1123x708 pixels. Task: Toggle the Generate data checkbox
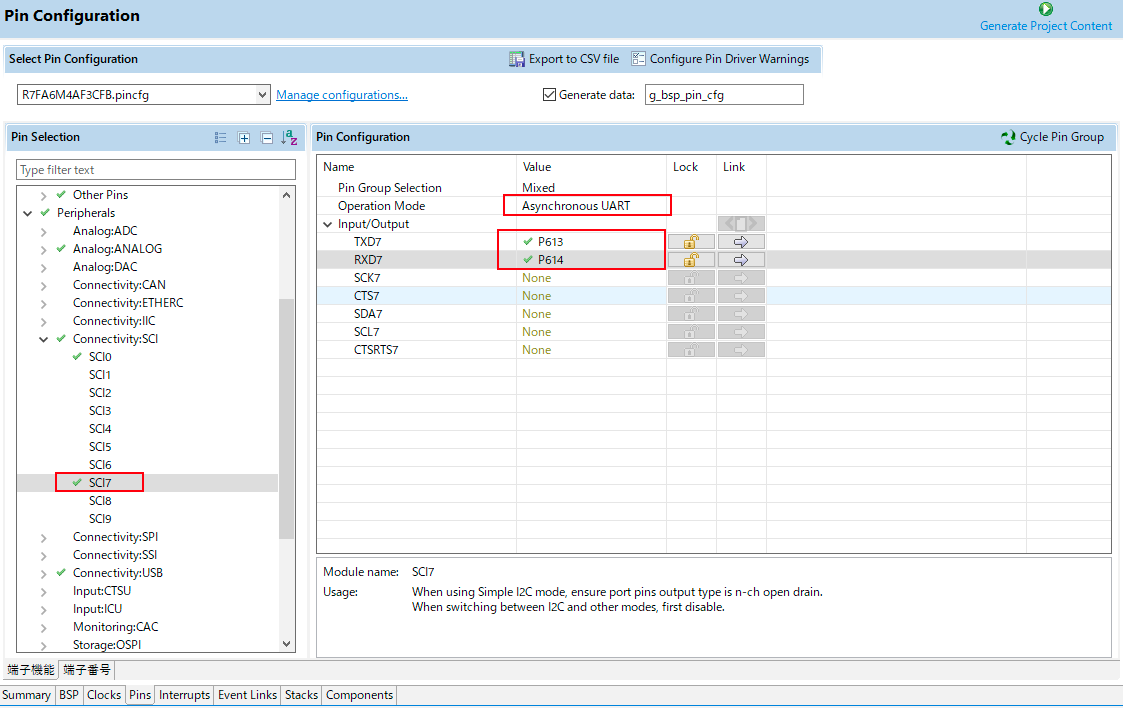(x=548, y=95)
